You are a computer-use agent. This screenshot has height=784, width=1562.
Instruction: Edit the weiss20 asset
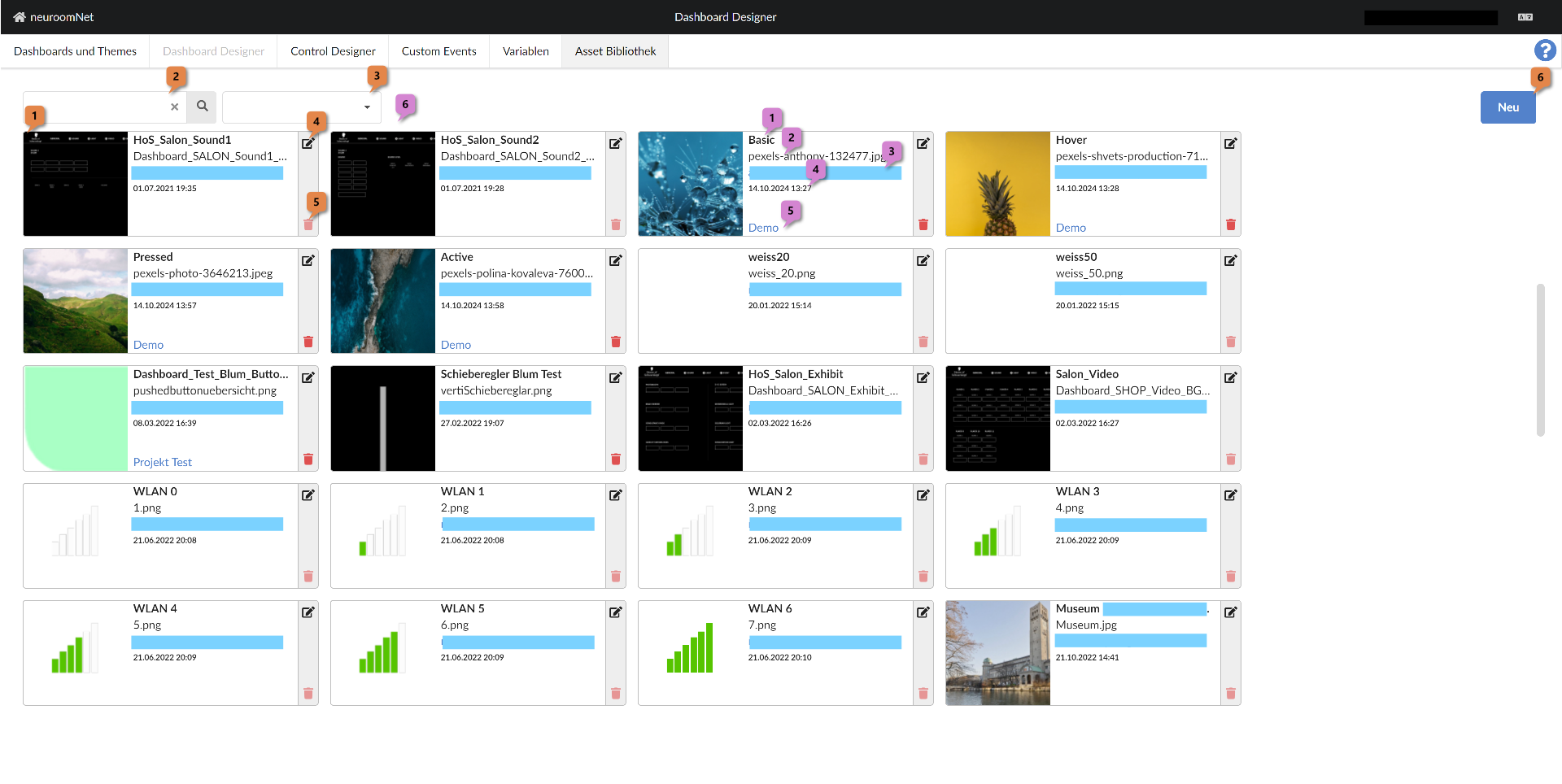[923, 260]
